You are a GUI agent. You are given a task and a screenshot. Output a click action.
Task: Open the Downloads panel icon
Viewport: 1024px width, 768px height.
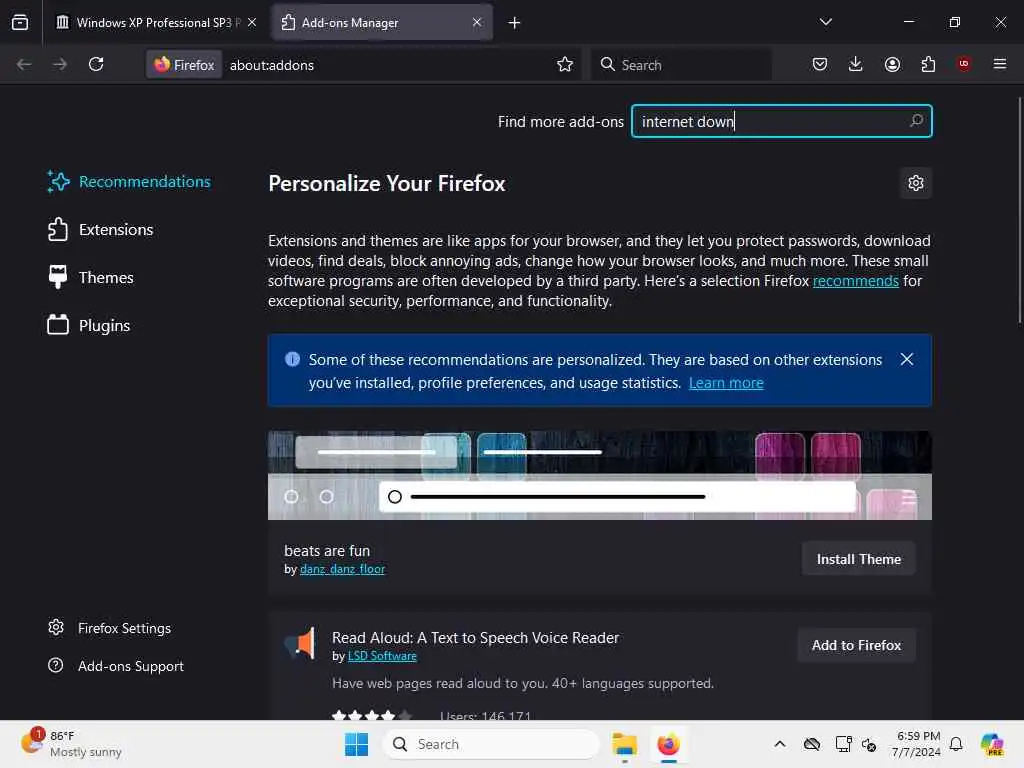(856, 64)
